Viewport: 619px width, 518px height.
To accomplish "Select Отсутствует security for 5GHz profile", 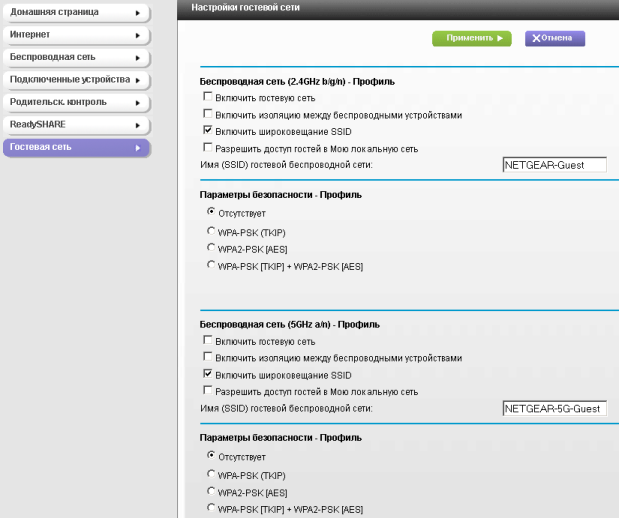I will 211,455.
